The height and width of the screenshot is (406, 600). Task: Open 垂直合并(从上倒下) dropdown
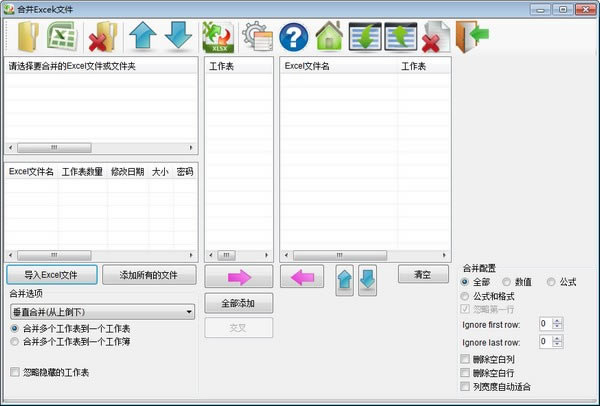click(103, 312)
